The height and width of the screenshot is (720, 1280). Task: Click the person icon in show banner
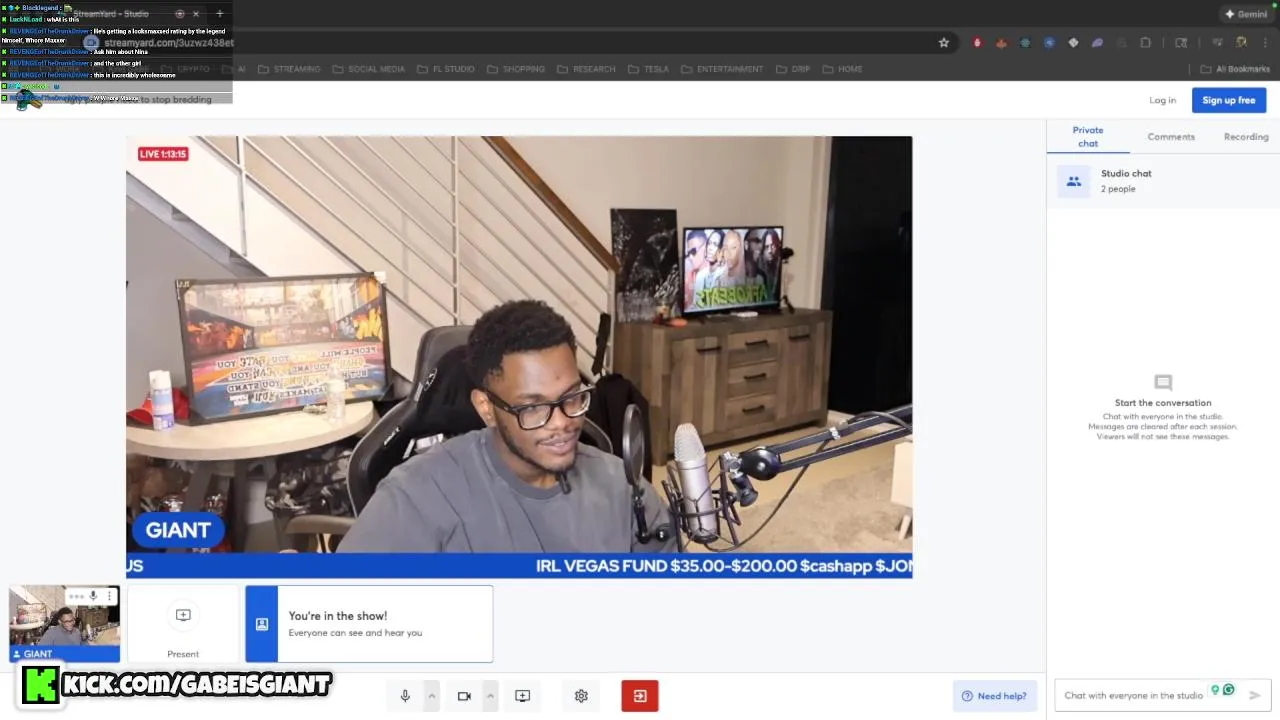click(x=262, y=624)
